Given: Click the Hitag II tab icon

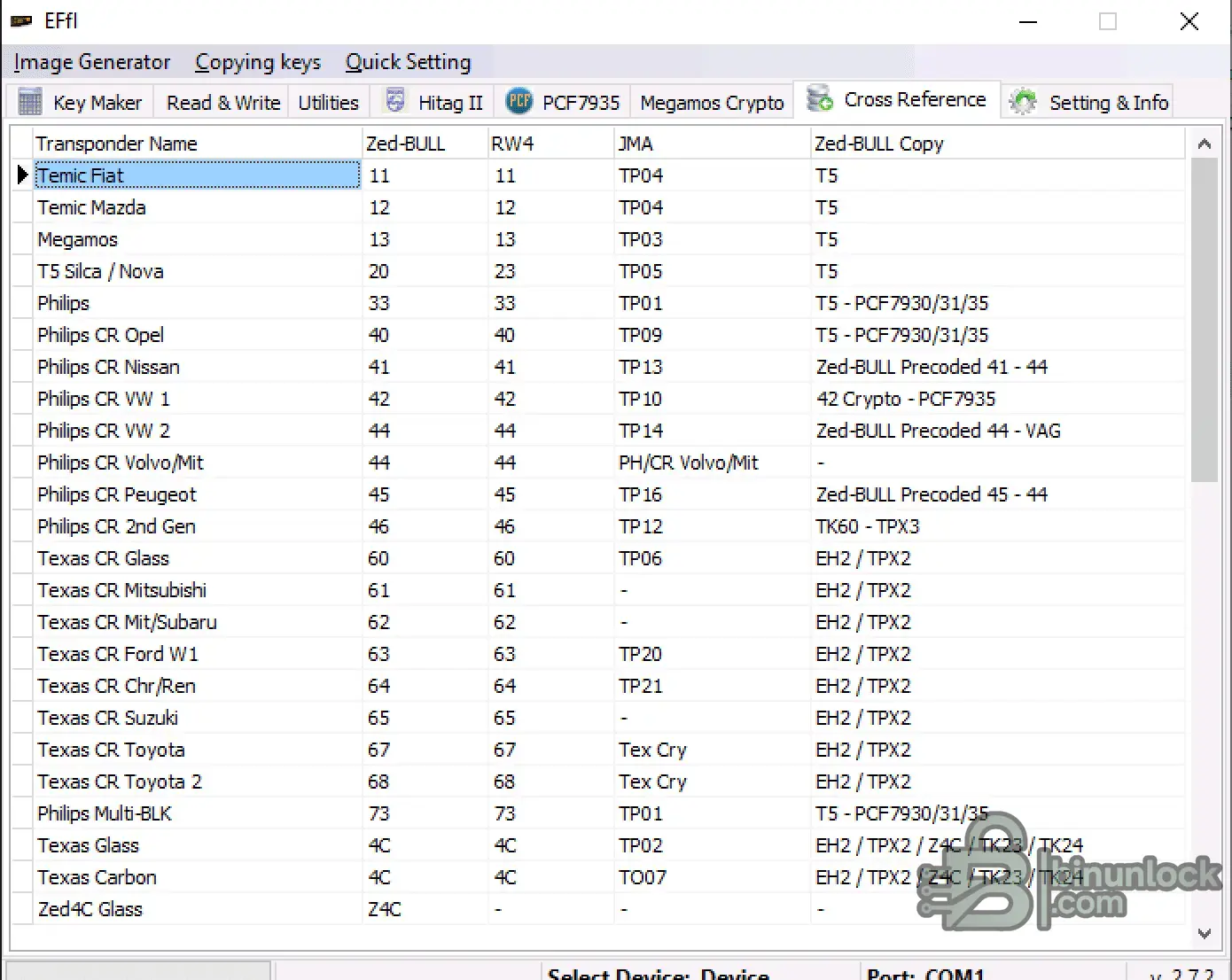Looking at the screenshot, I should click(x=395, y=101).
